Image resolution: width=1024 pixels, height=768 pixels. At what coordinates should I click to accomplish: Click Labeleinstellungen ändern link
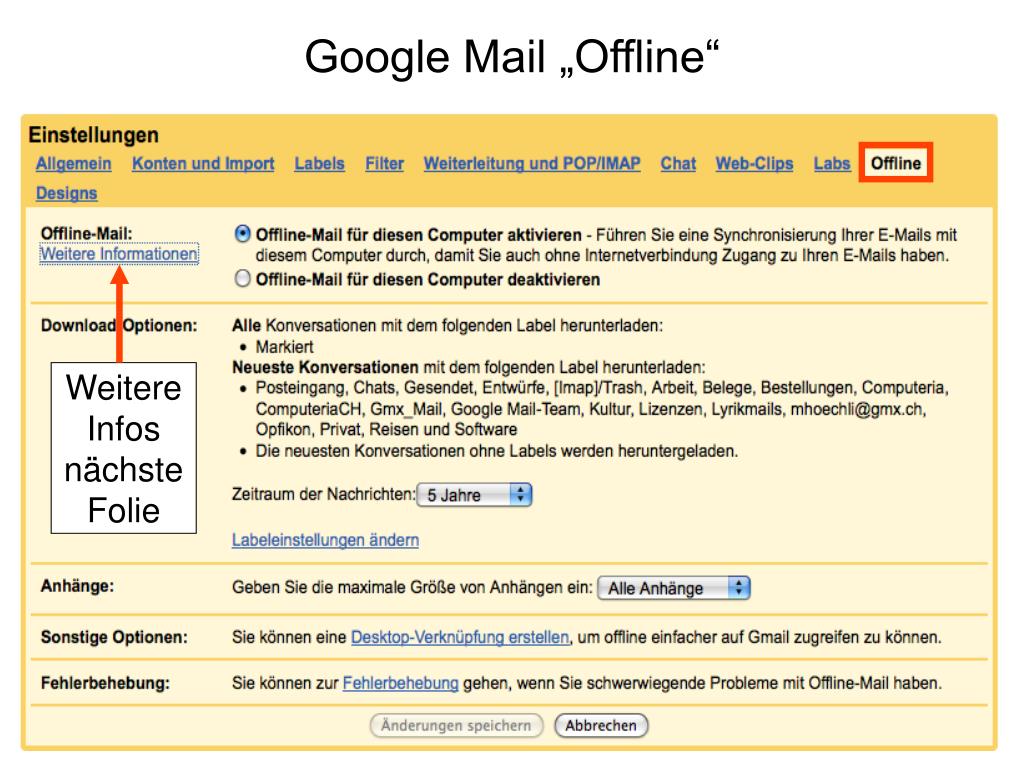coord(325,540)
